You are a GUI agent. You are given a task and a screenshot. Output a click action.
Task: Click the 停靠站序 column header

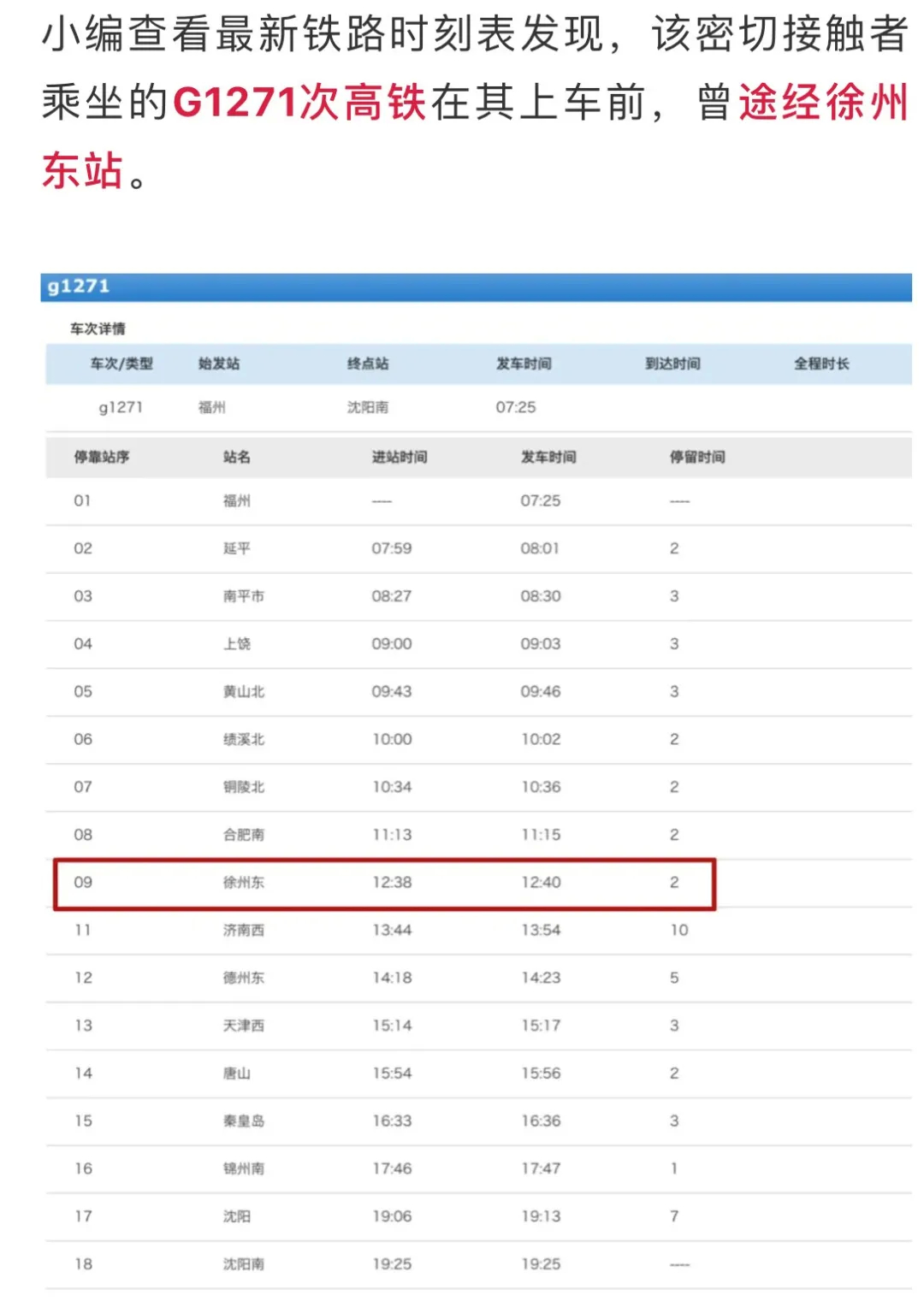[101, 457]
